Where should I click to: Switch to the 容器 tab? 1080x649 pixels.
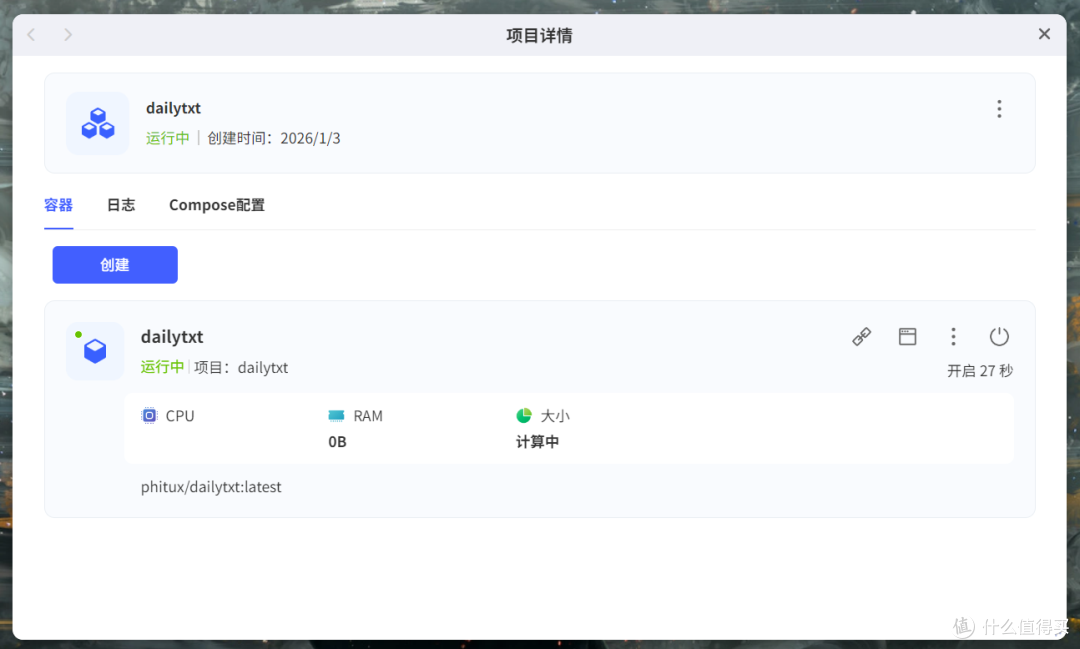59,205
